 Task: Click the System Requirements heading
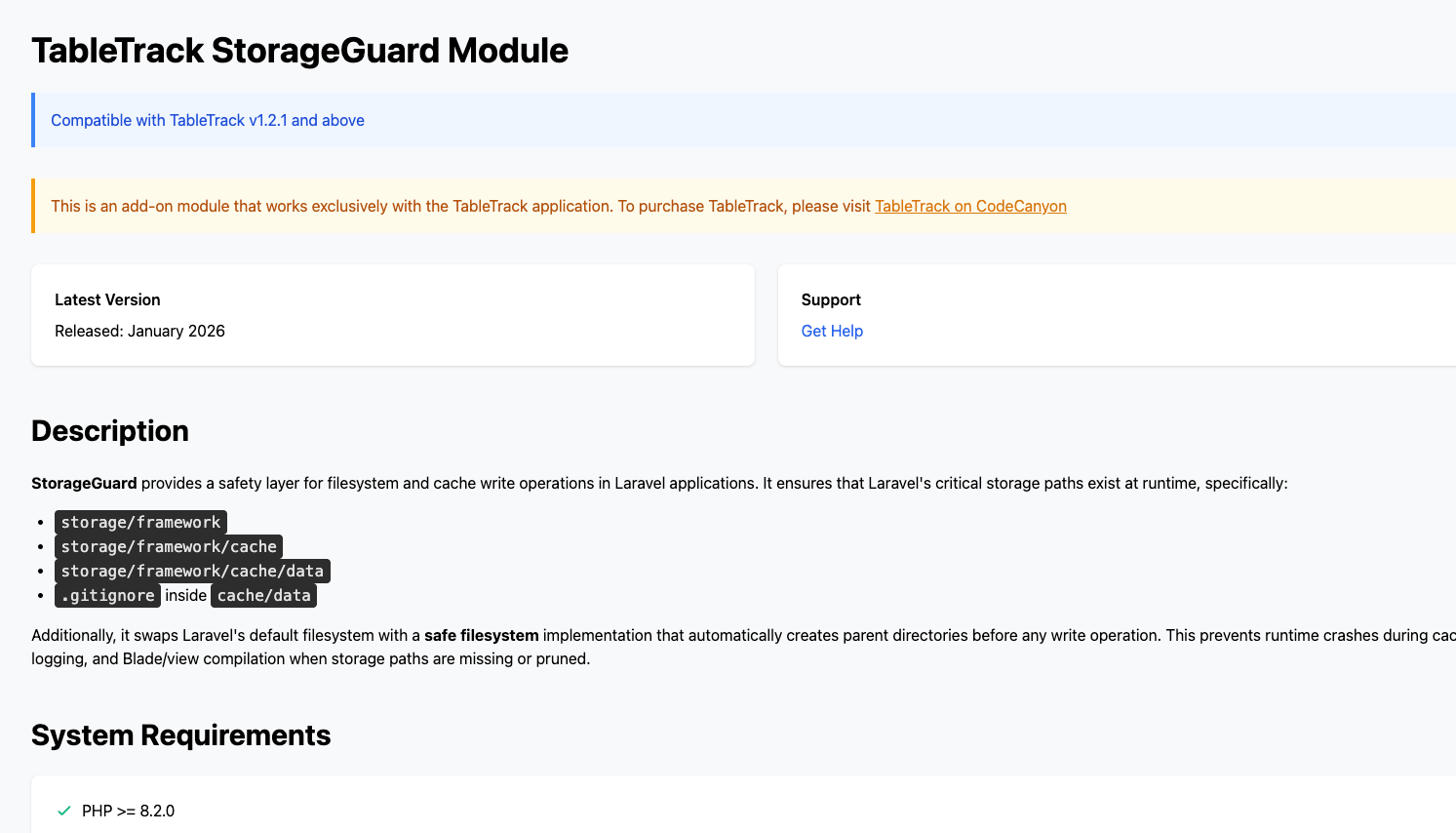pyautogui.click(x=180, y=735)
